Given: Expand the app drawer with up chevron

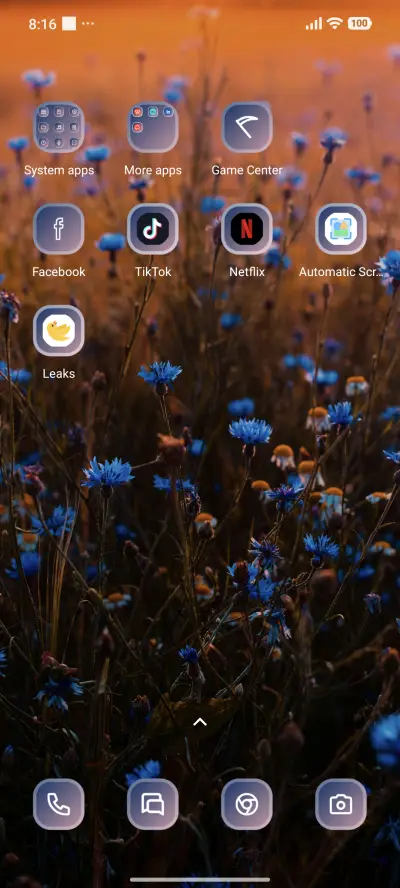Looking at the screenshot, I should (x=199, y=722).
